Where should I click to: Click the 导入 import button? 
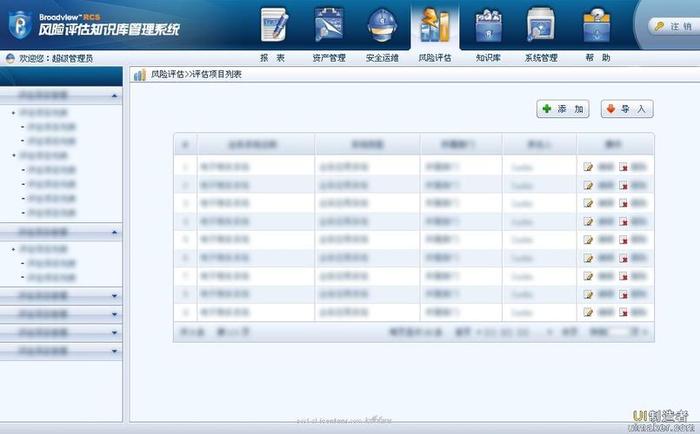point(627,109)
